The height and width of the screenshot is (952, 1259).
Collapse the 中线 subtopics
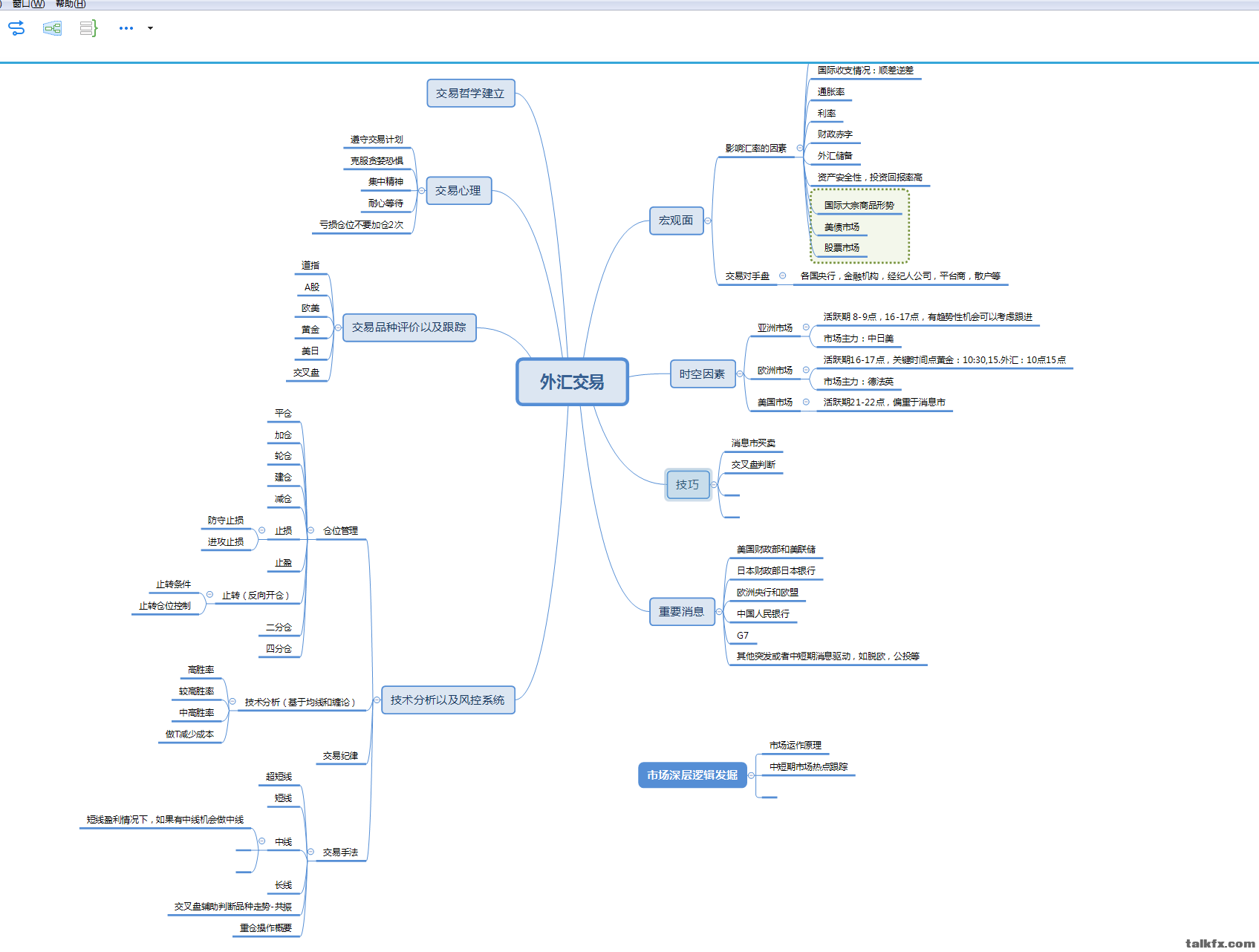pos(262,841)
